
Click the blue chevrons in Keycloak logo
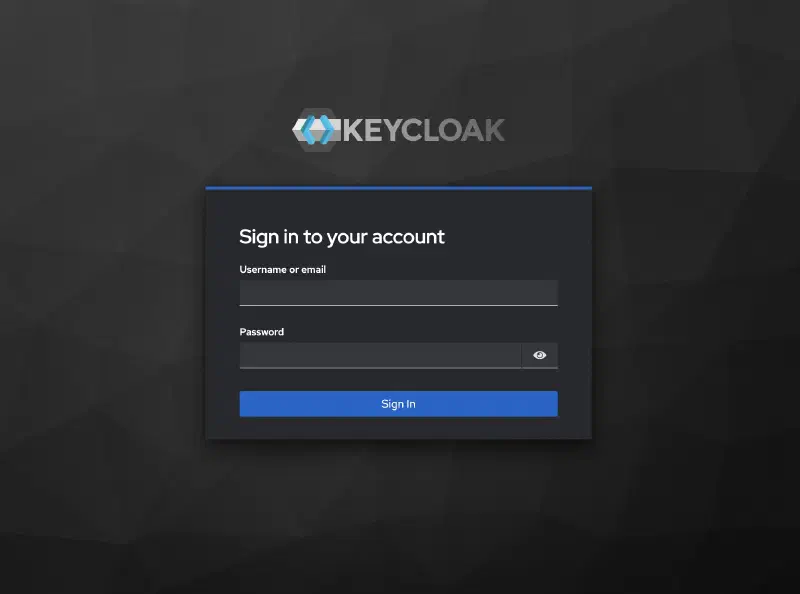[317, 130]
